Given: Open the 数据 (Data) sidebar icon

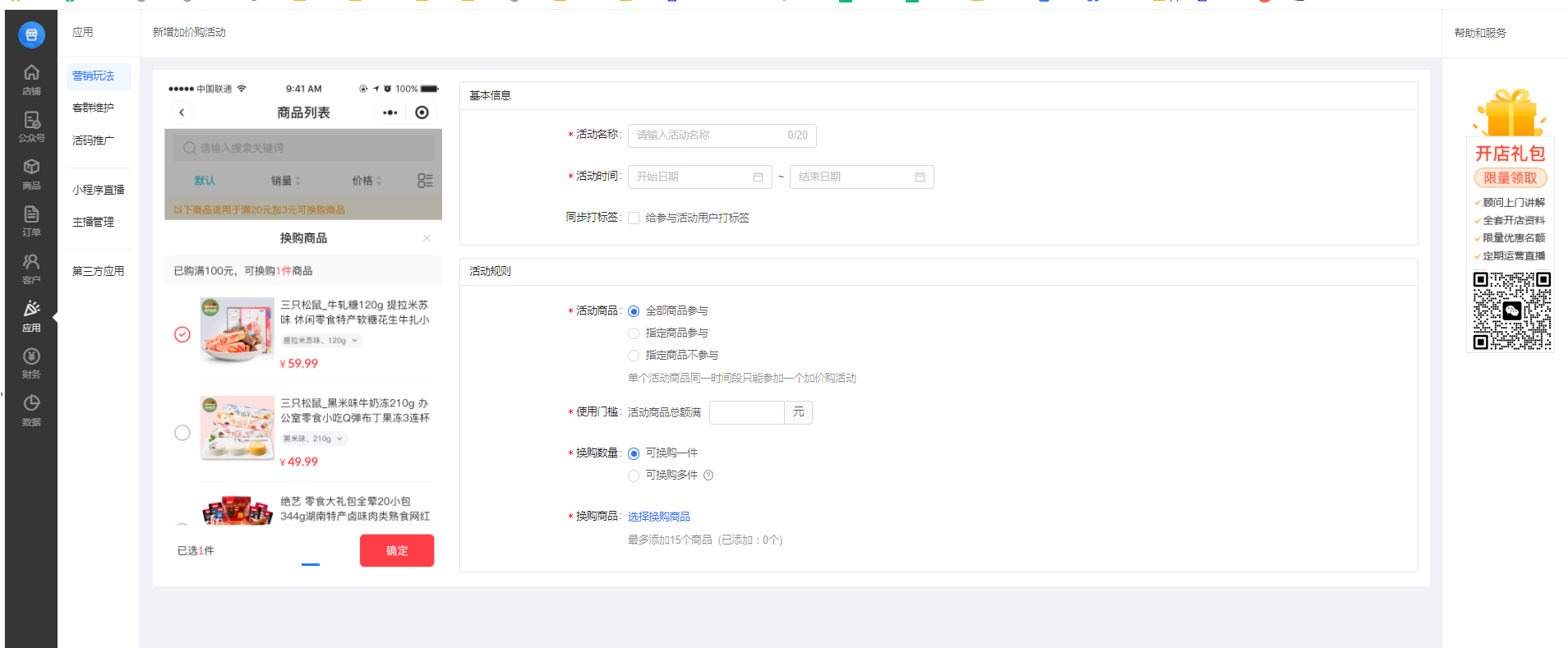Looking at the screenshot, I should (x=31, y=410).
